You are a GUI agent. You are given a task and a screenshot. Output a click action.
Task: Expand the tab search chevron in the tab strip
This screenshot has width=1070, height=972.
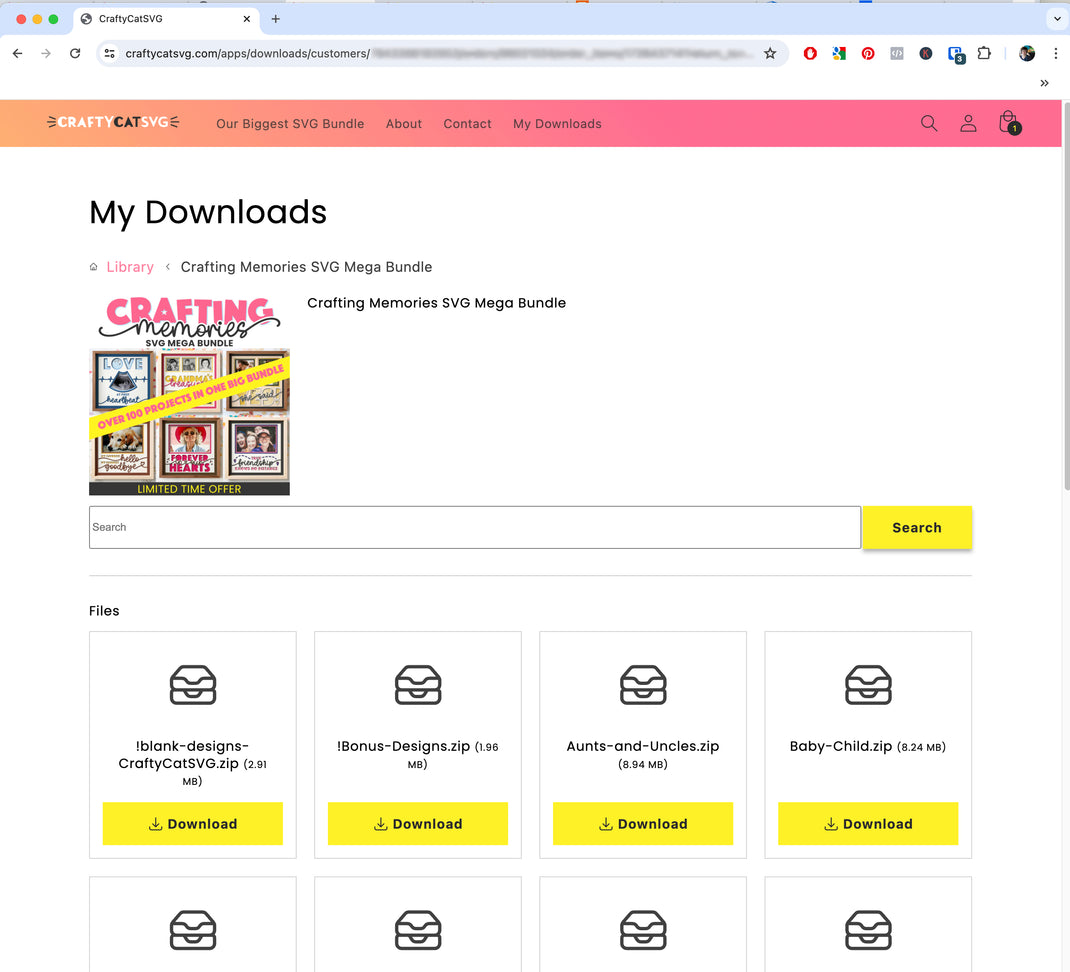(1057, 18)
